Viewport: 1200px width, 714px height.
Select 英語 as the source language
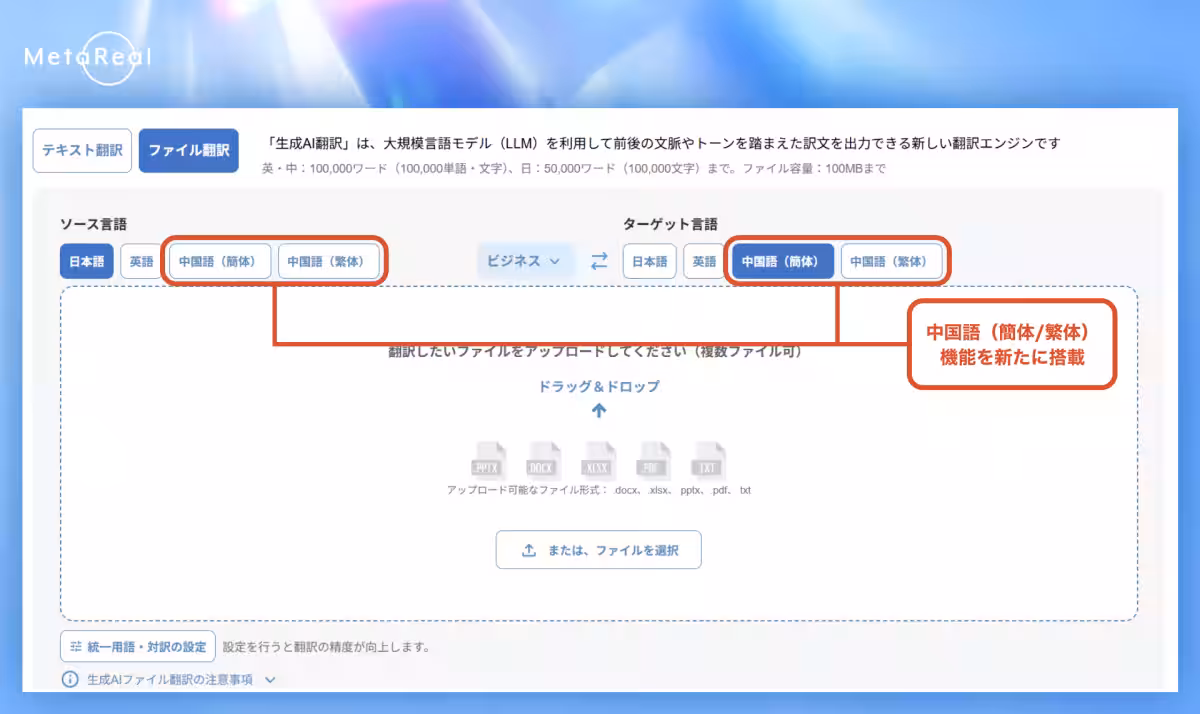coord(141,261)
